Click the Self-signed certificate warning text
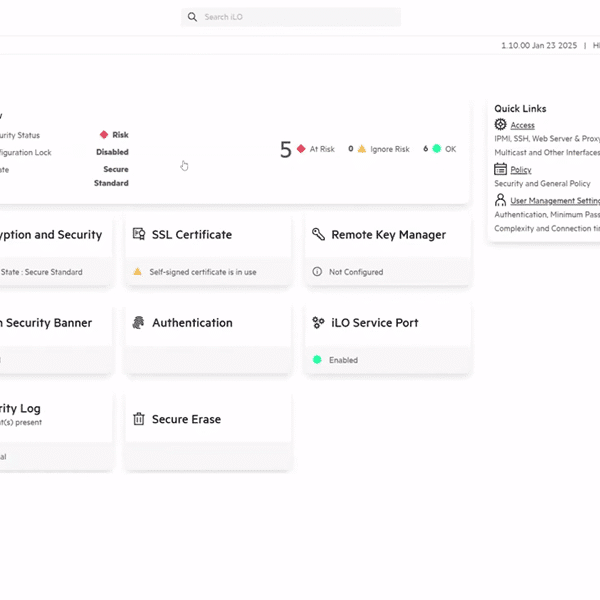Viewport: 600px width, 600px height. click(x=203, y=272)
